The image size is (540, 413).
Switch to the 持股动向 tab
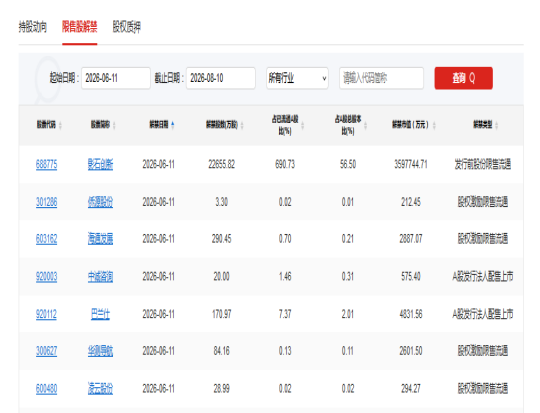pos(33,27)
